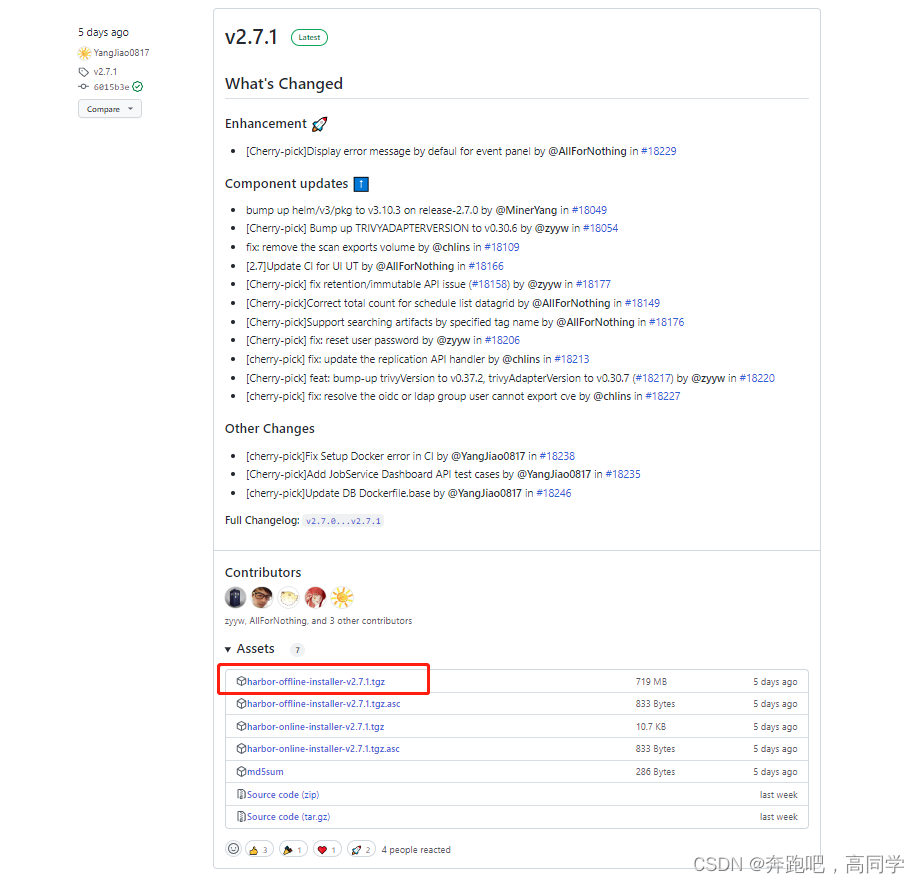Toggle the party popper reaction

pos(293,850)
